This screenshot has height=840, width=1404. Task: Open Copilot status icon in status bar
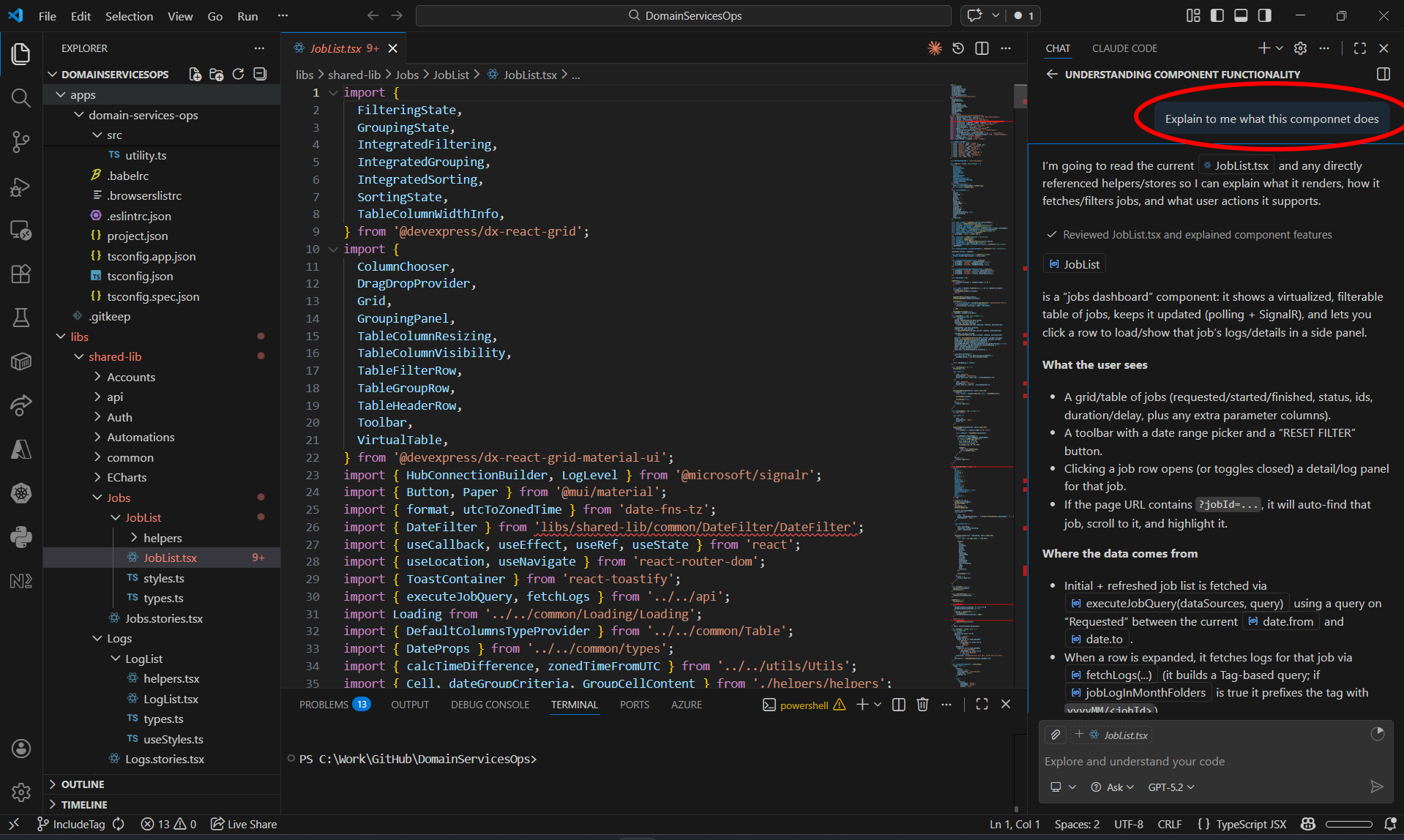coord(1309,824)
